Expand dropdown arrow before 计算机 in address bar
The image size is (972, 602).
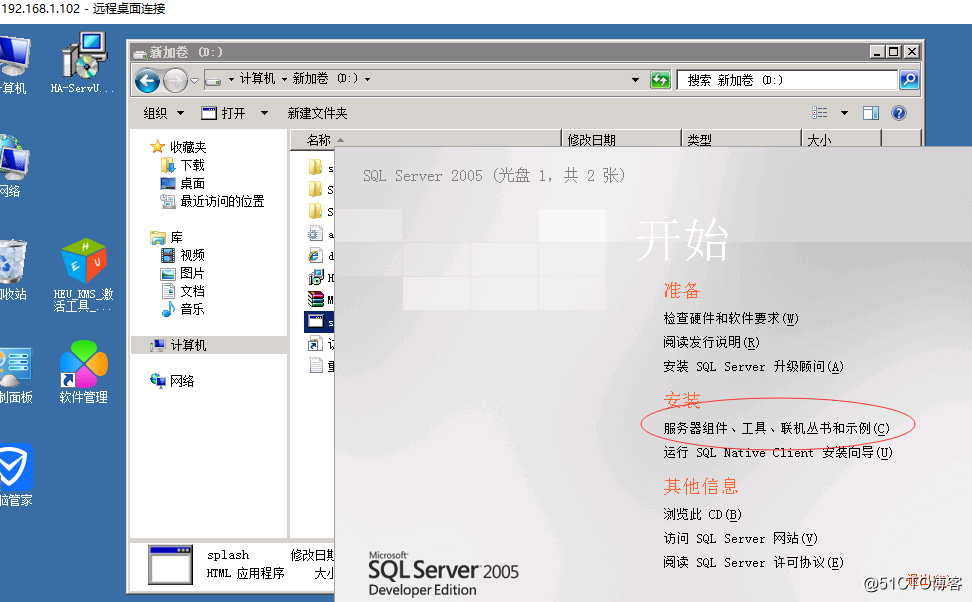(x=231, y=79)
